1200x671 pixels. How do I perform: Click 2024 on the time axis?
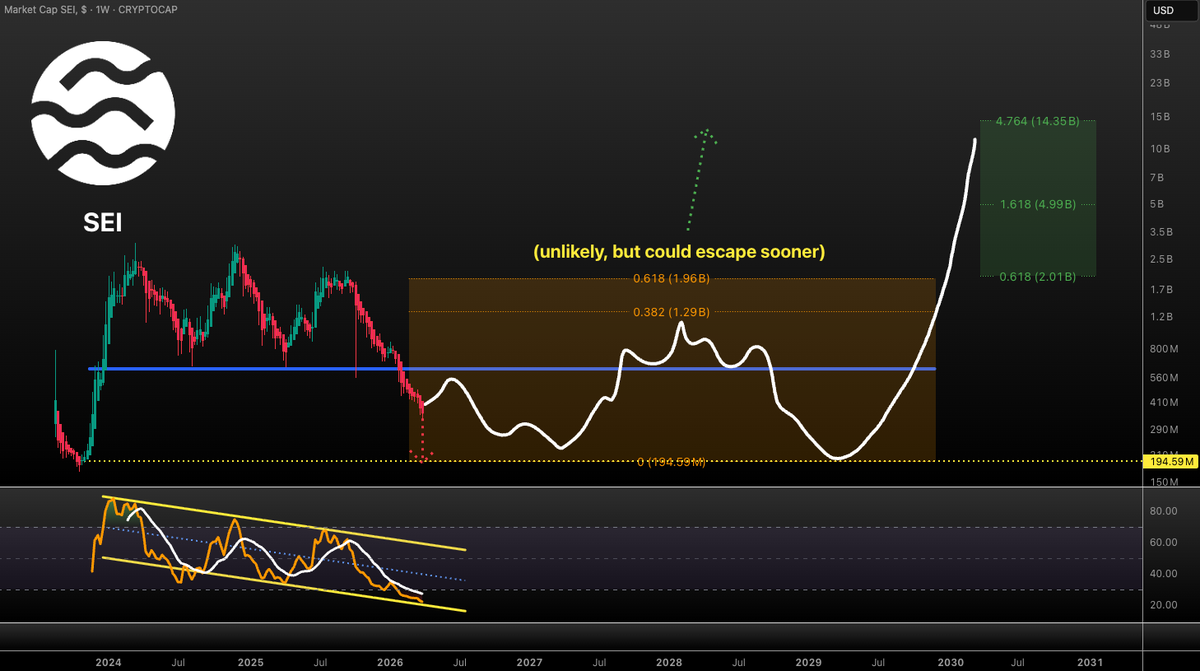tap(108, 663)
